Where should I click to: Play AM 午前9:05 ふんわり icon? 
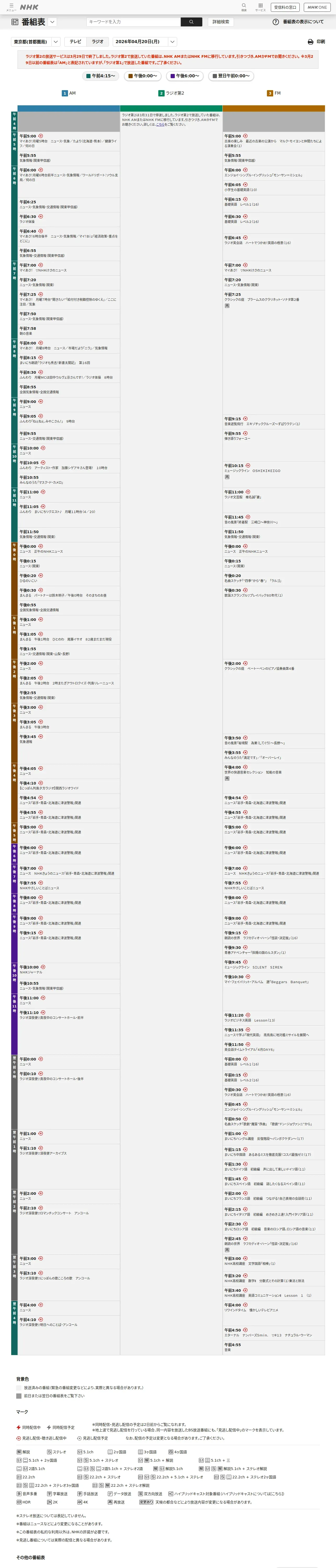click(x=41, y=416)
